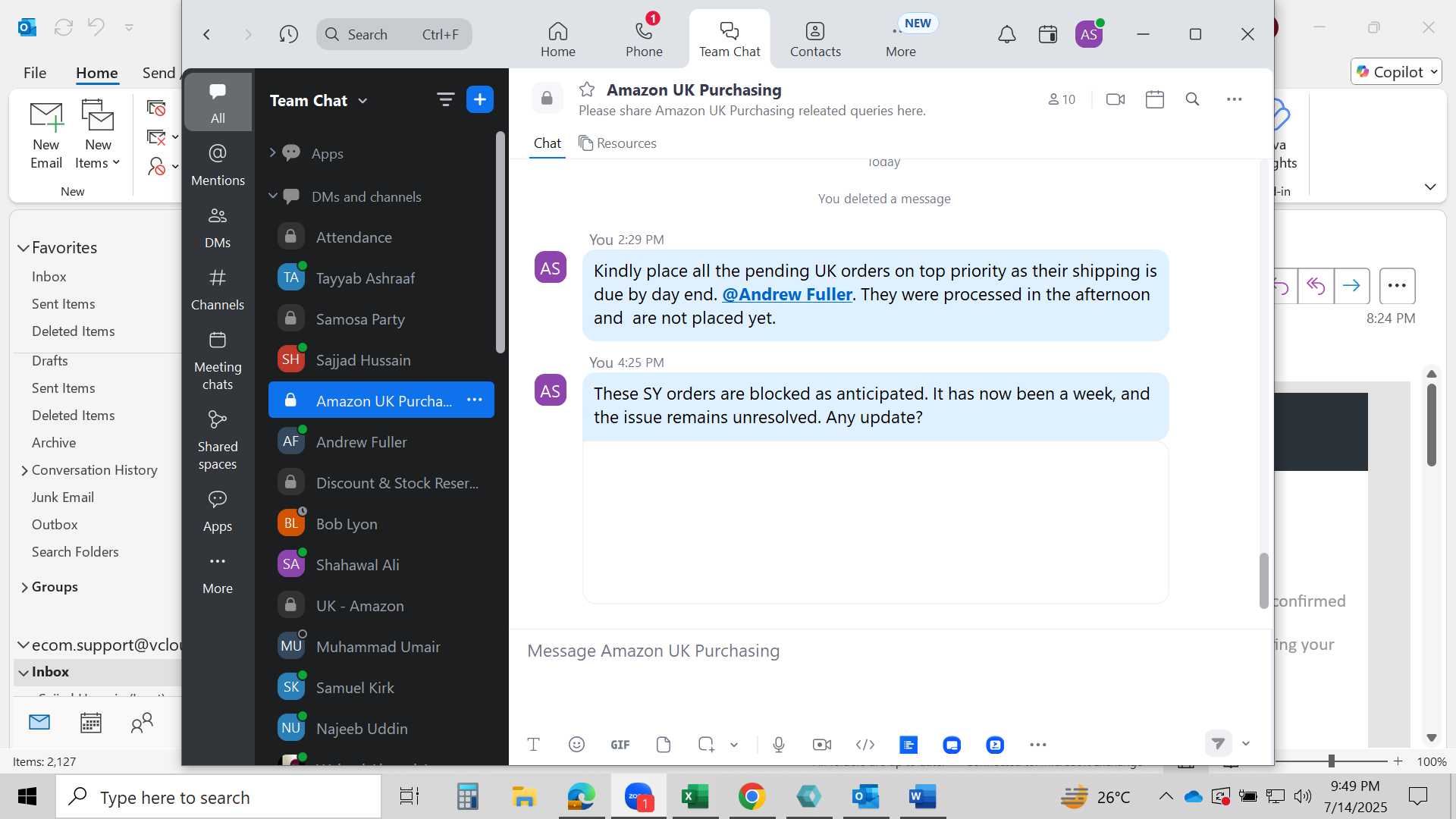The image size is (1456, 819).
Task: Open the Samuel Kirk chat
Action: point(381,687)
